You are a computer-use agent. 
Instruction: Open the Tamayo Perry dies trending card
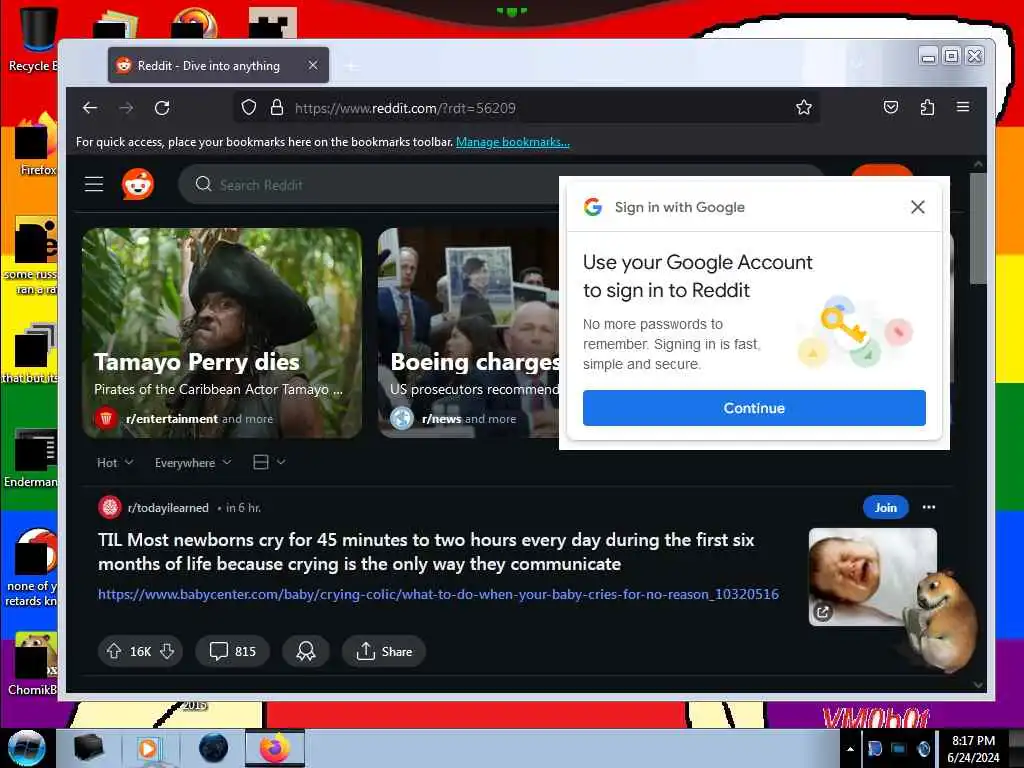pos(222,333)
